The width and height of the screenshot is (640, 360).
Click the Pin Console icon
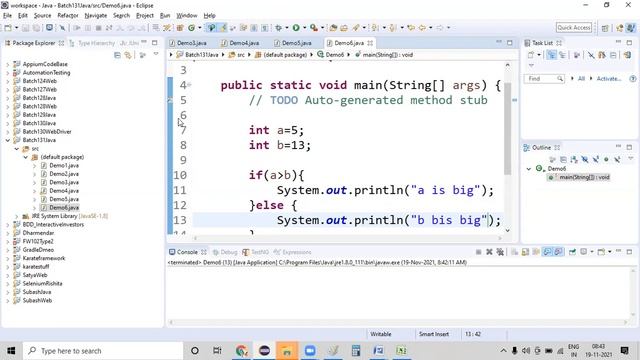tap(572, 252)
